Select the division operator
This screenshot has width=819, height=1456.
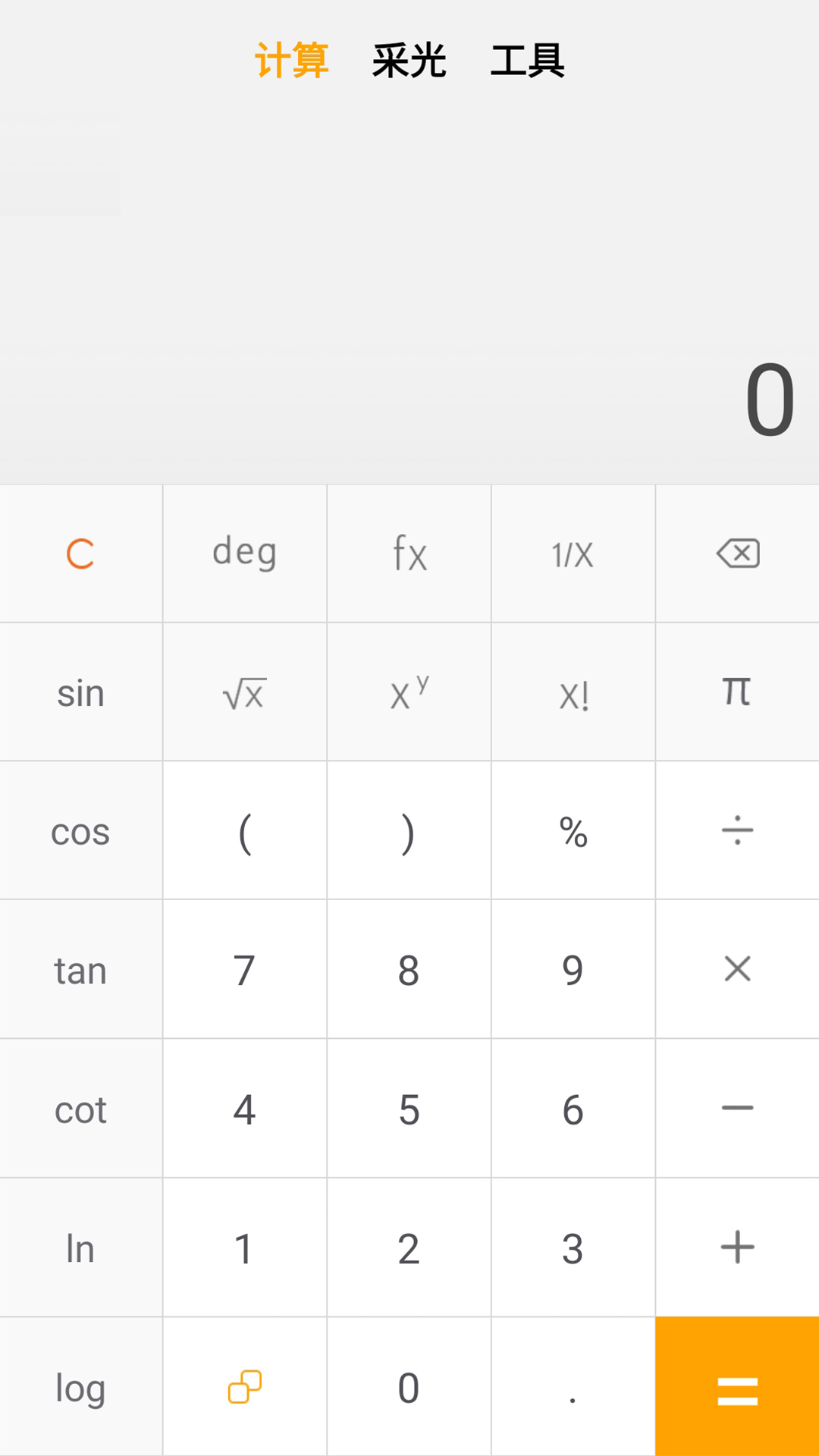738,830
